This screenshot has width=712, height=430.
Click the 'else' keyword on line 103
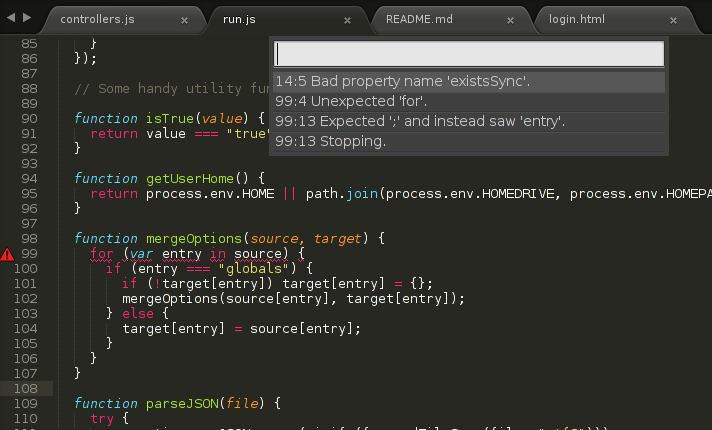(x=138, y=314)
